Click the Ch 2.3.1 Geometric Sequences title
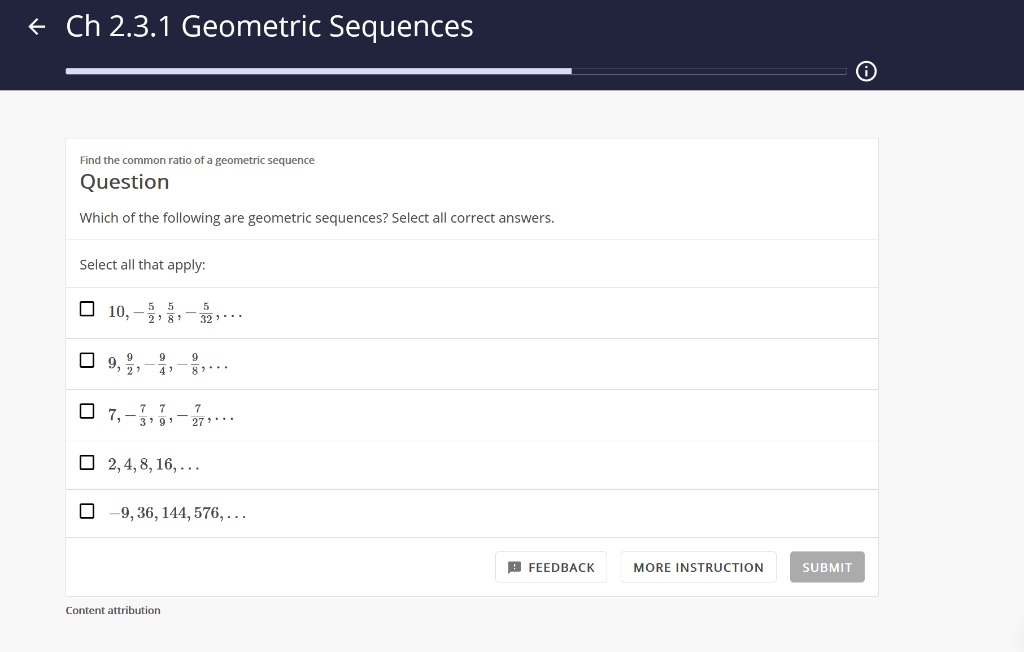Screen dimensions: 1024x652 [269, 27]
